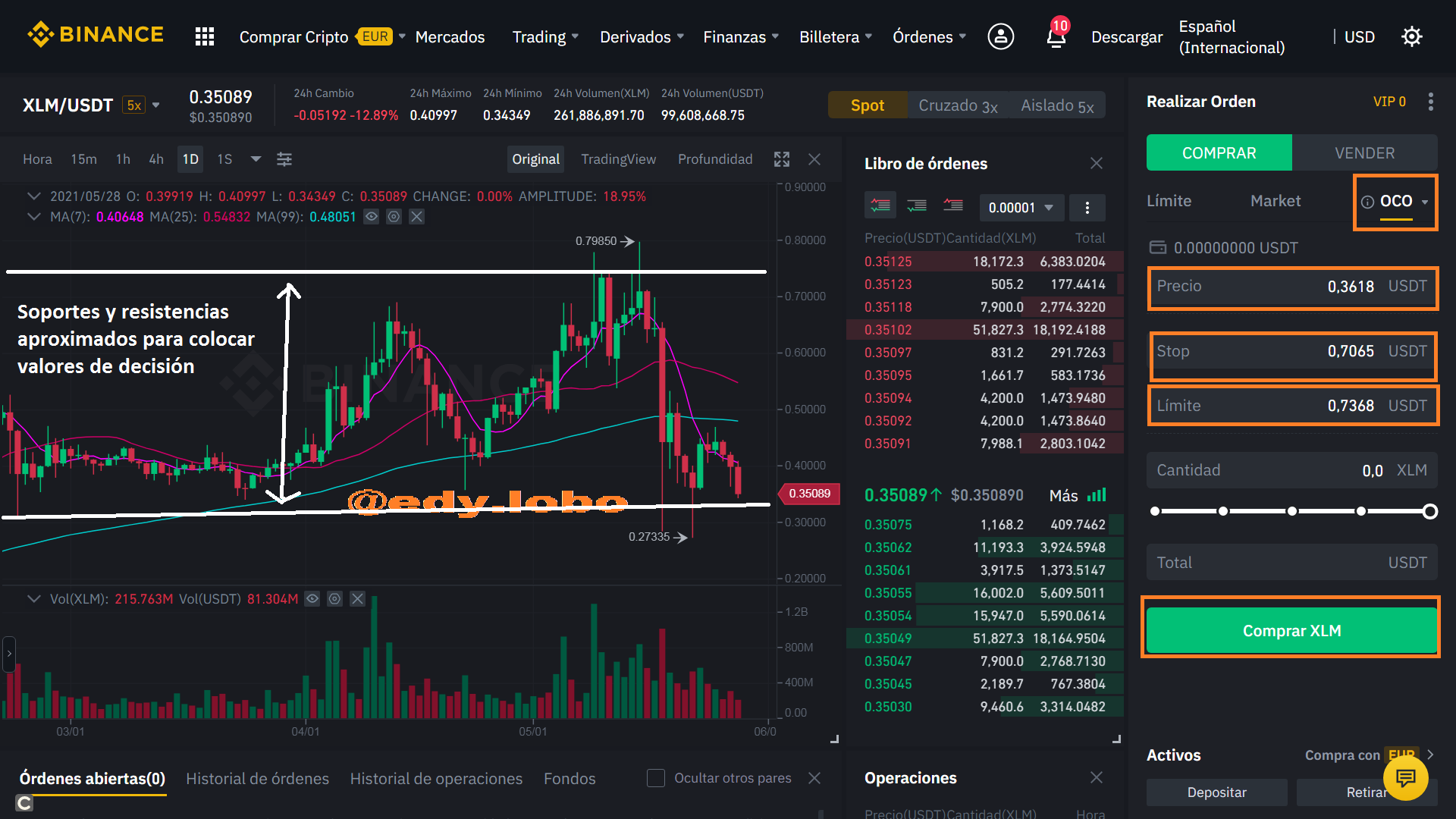Switch to the VENDER side

[x=1364, y=152]
